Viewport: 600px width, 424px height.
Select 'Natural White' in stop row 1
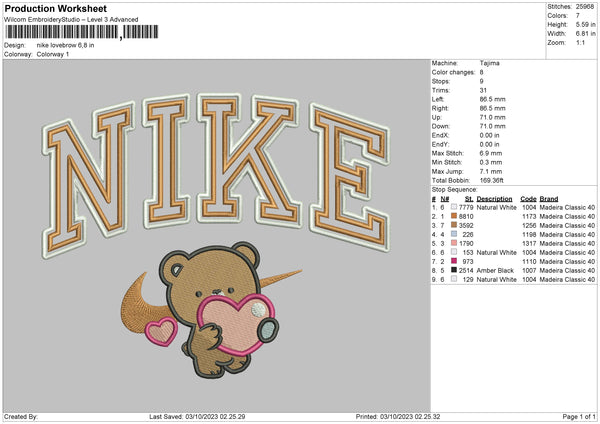[496, 207]
